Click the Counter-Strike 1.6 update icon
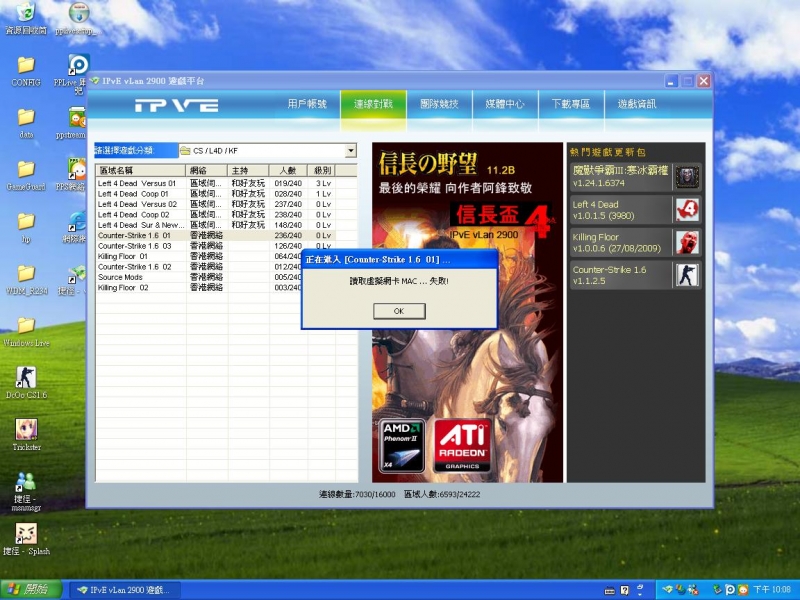800x600 pixels. [687, 275]
